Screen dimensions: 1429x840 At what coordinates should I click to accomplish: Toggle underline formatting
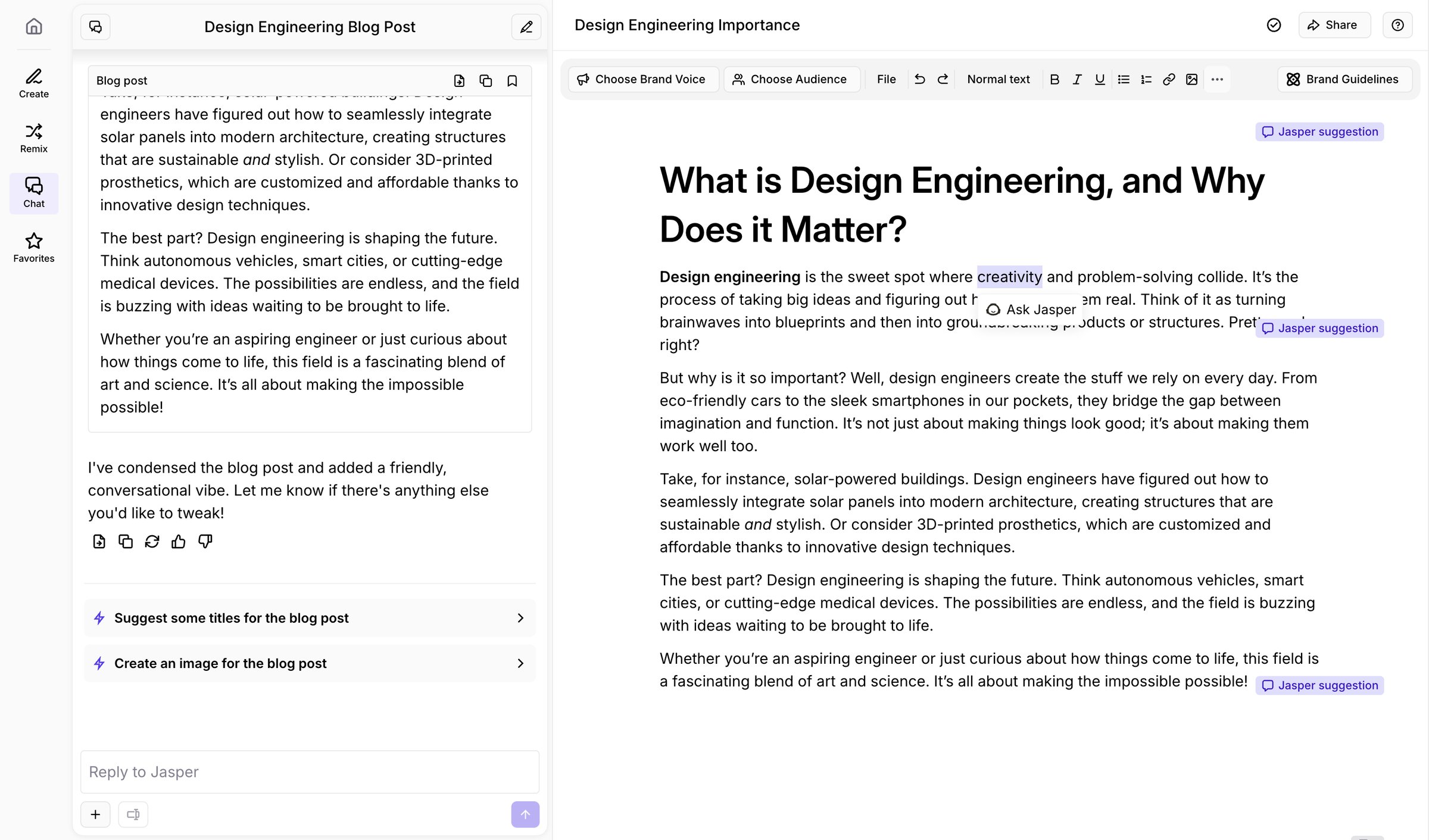[1100, 79]
